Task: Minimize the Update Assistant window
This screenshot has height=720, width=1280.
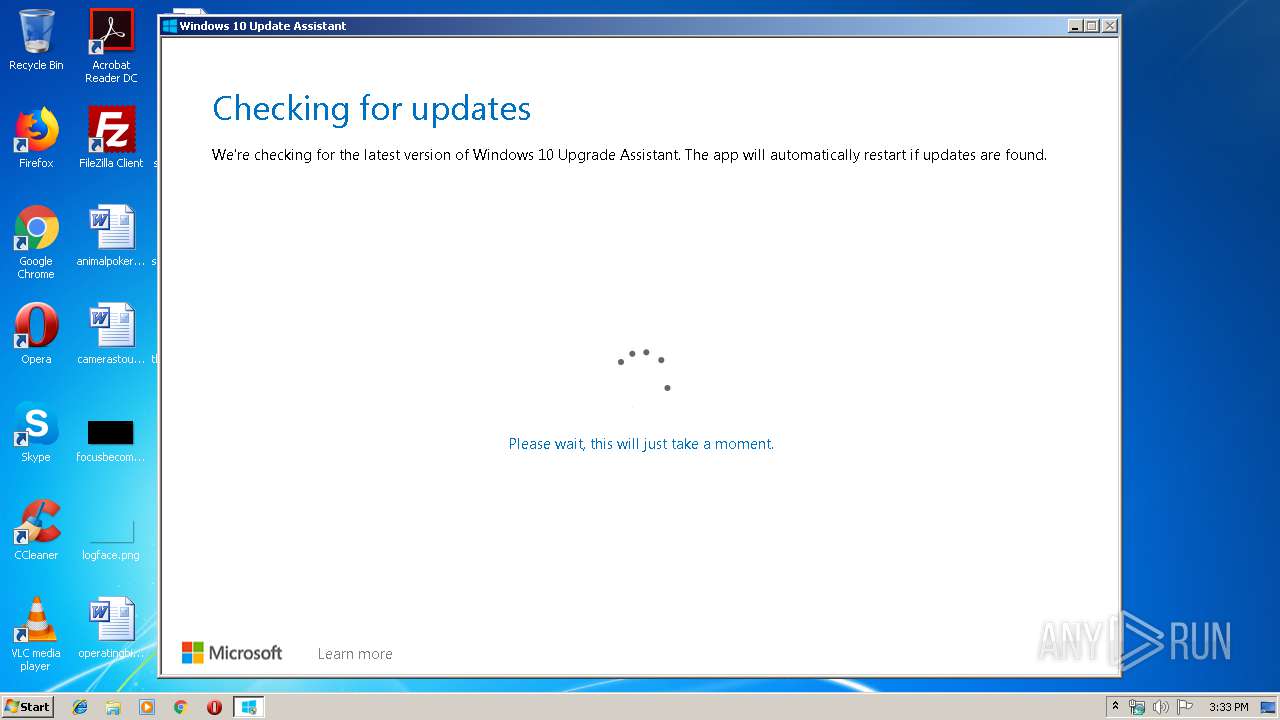Action: (x=1075, y=26)
